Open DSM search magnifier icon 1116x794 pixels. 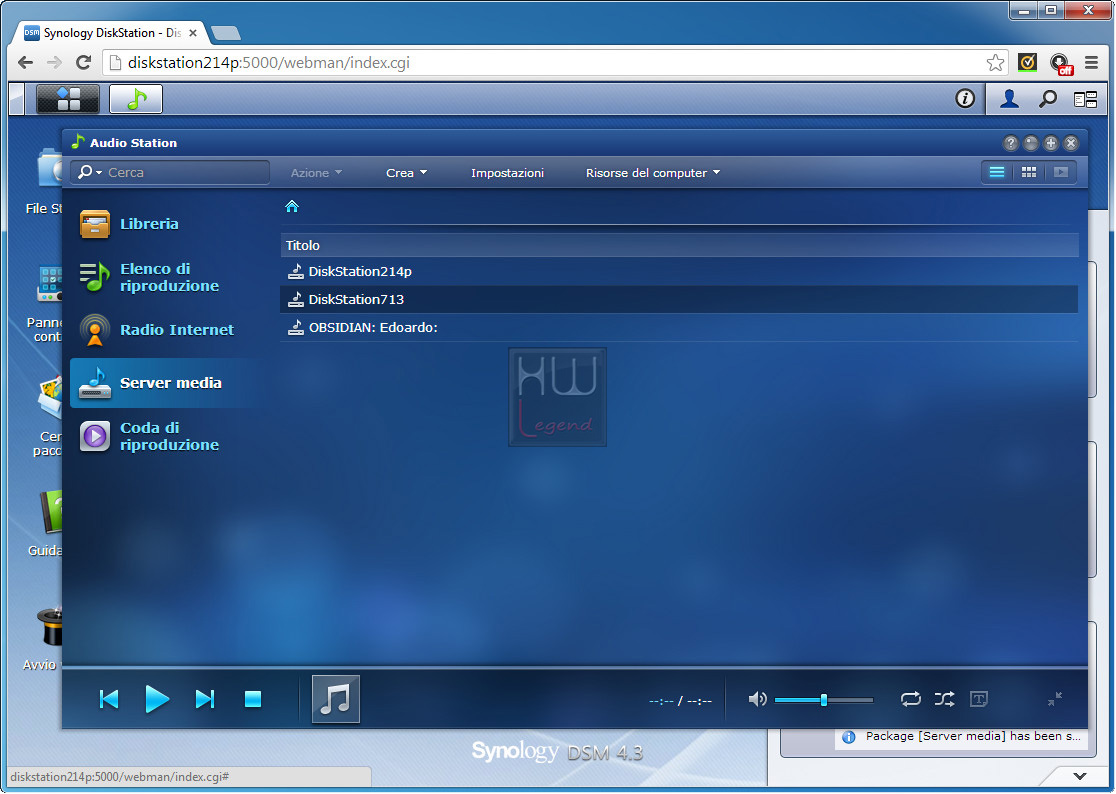[1047, 99]
